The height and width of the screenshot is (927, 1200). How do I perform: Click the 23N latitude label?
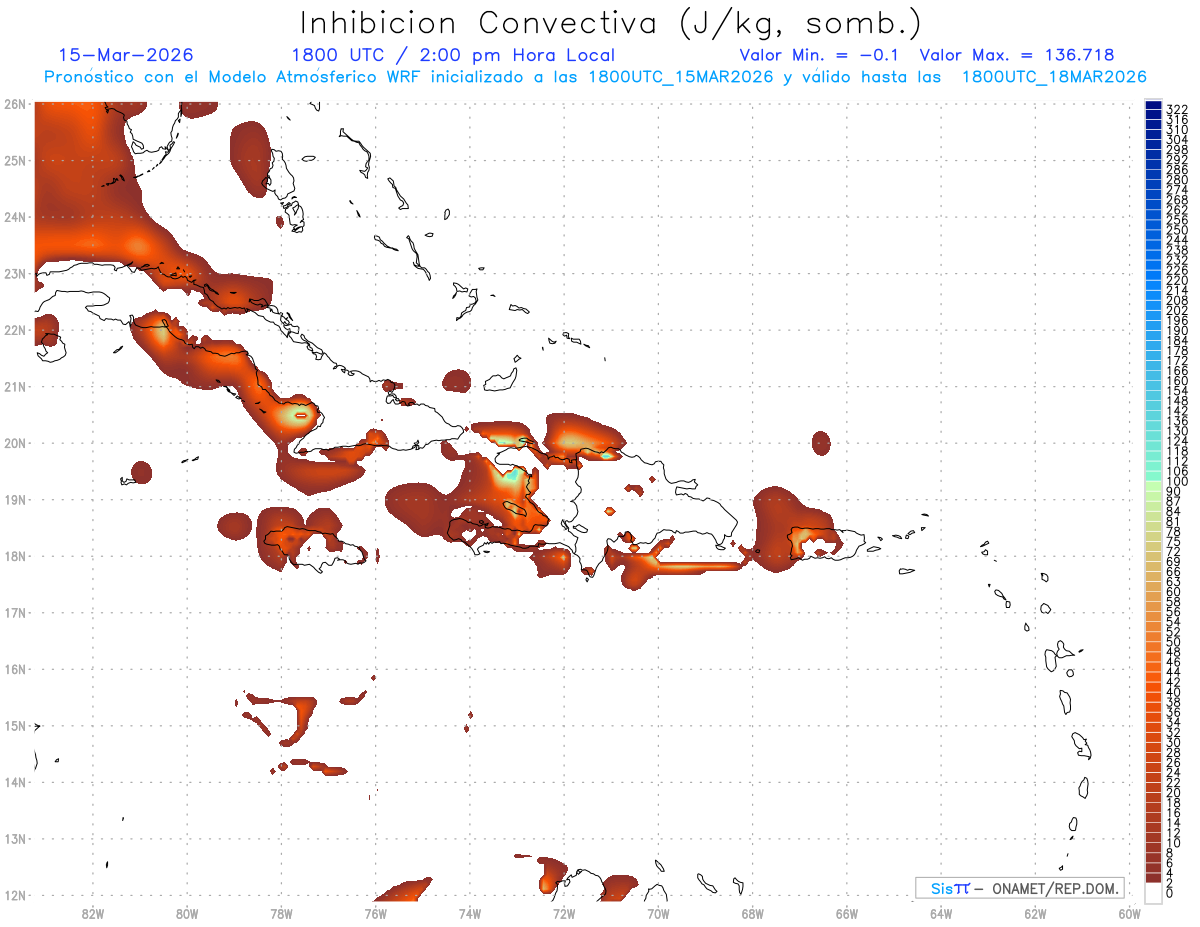pyautogui.click(x=14, y=273)
